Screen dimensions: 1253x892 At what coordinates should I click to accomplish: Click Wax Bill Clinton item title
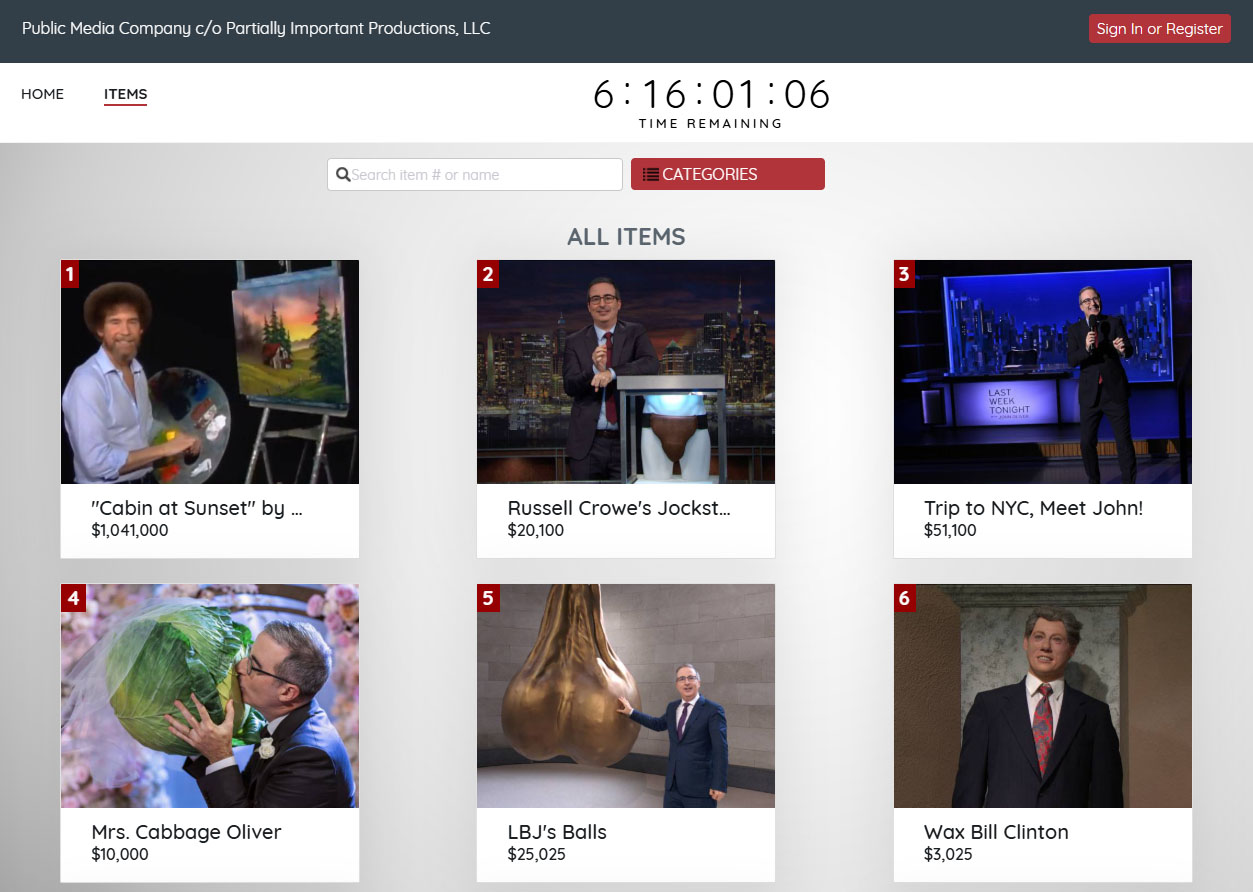(995, 832)
